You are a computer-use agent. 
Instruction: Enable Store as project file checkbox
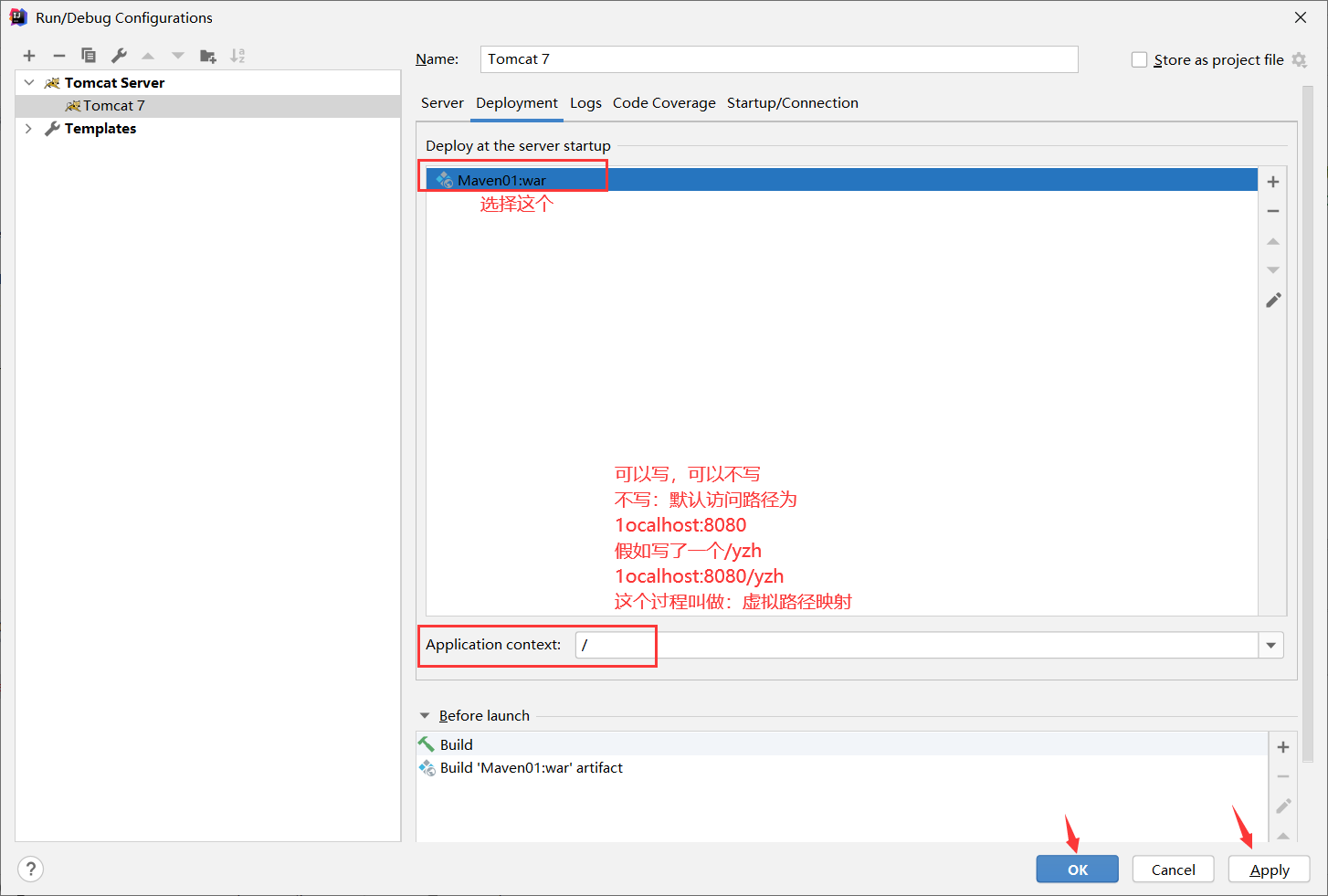(1139, 59)
